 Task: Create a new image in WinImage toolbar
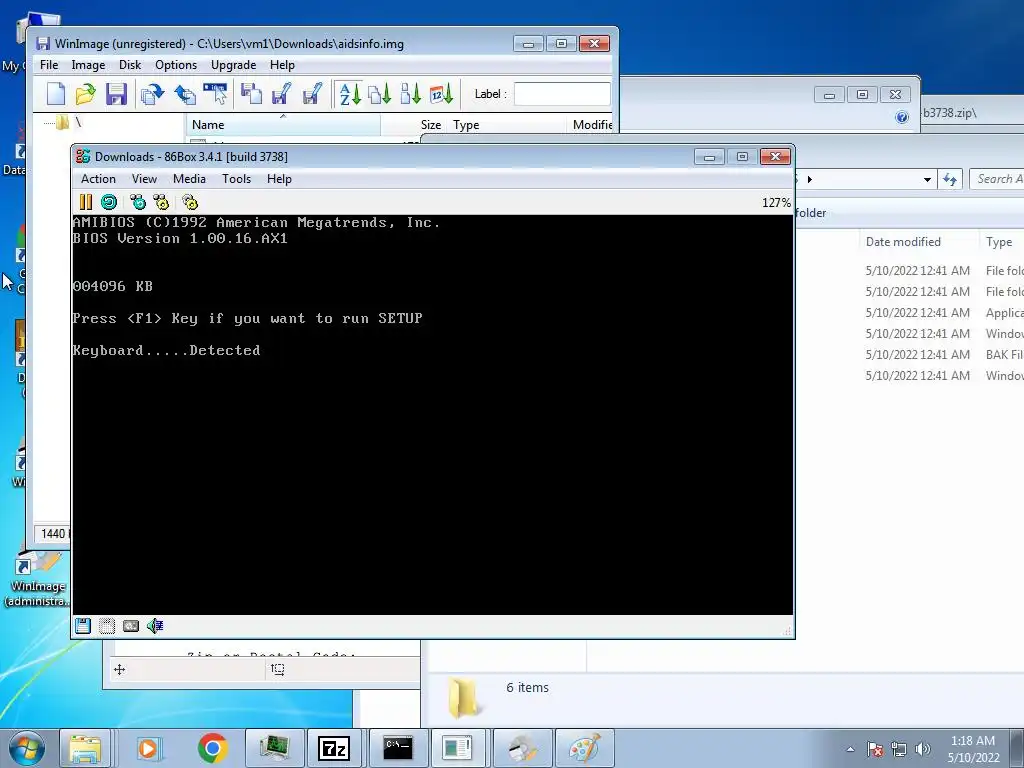pos(56,94)
